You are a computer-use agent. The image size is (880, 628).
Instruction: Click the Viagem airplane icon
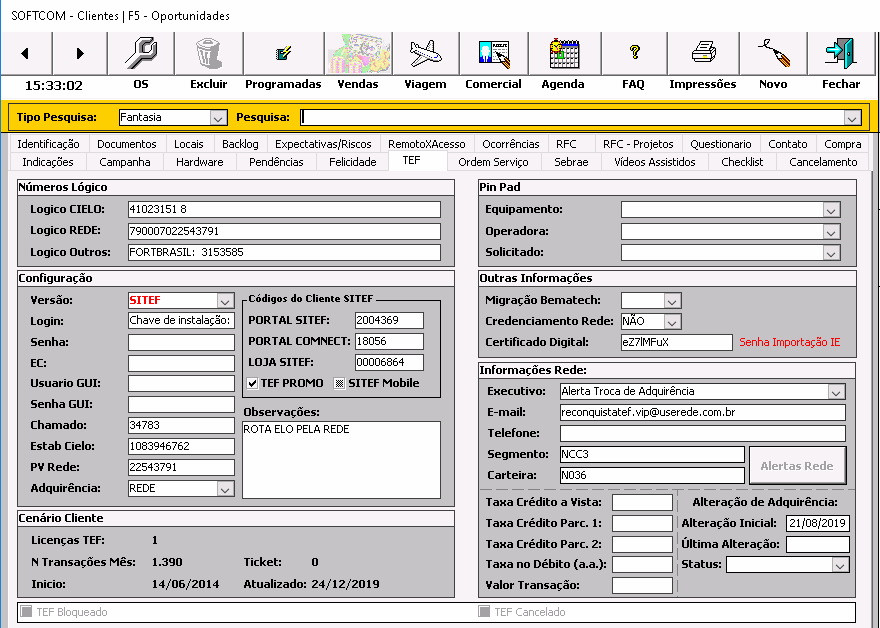425,52
